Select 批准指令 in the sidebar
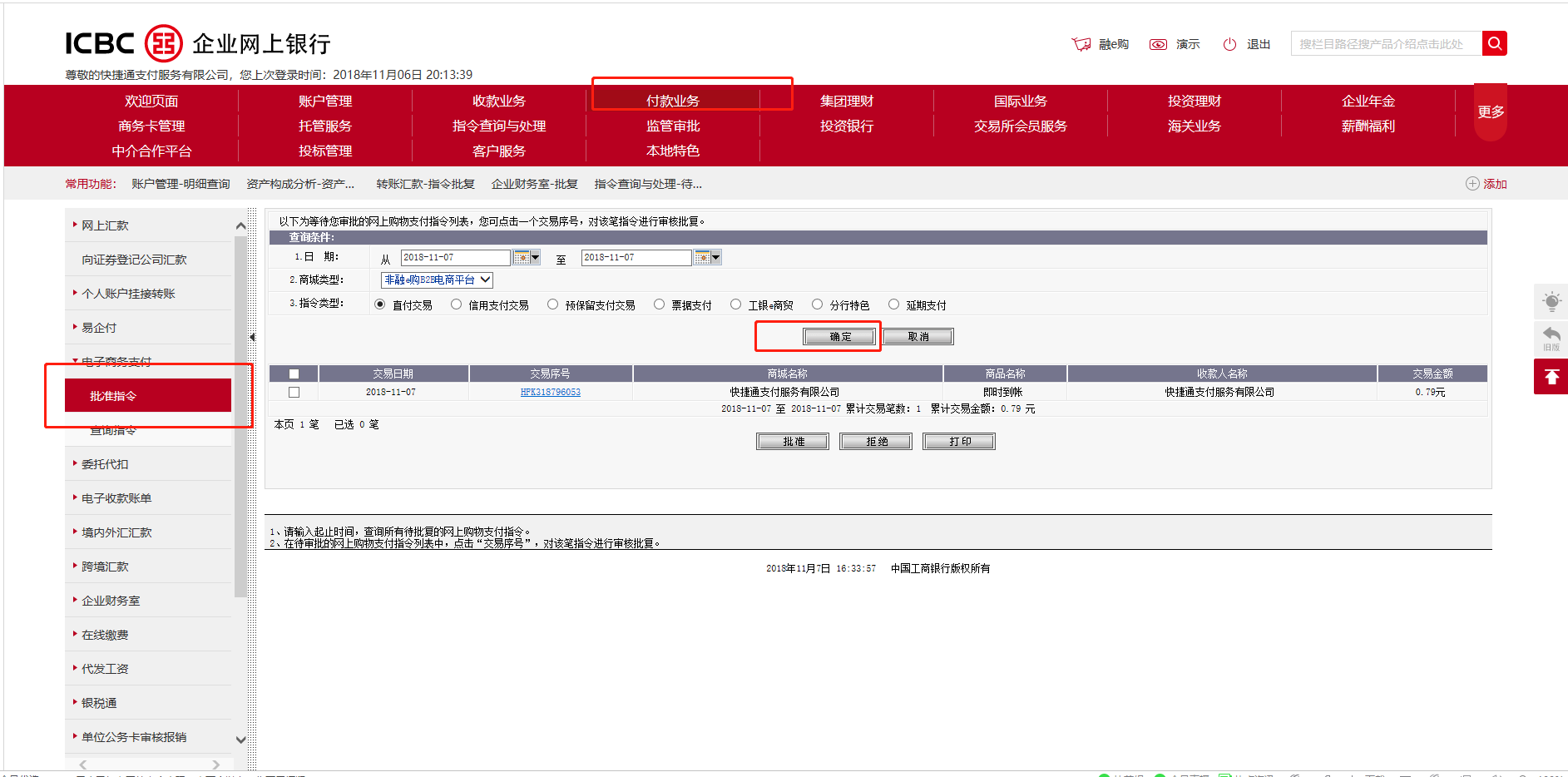 point(148,396)
